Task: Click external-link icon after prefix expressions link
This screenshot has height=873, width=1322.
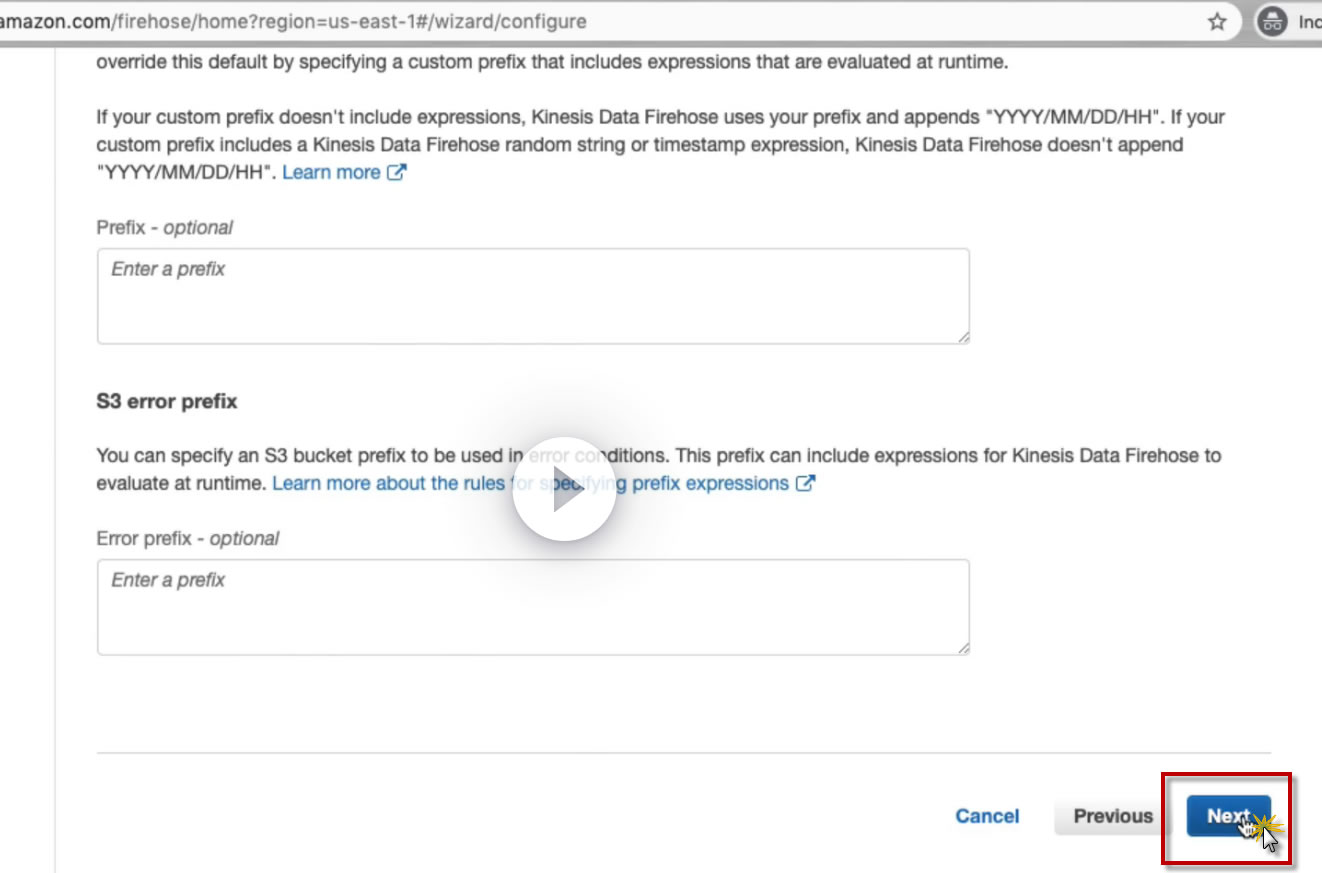Action: click(x=805, y=484)
